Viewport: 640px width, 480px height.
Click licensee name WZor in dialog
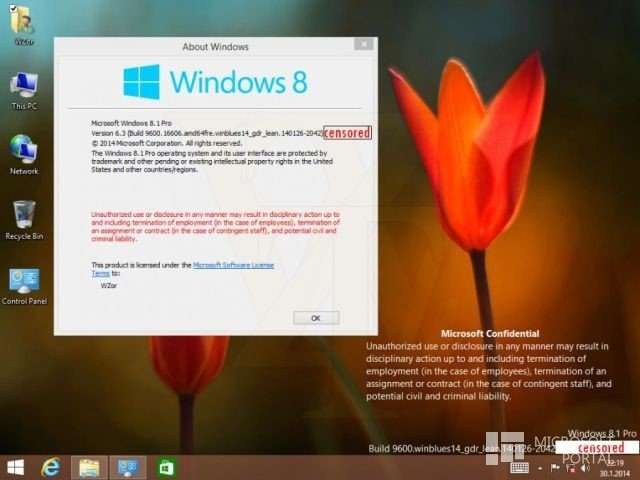point(109,286)
